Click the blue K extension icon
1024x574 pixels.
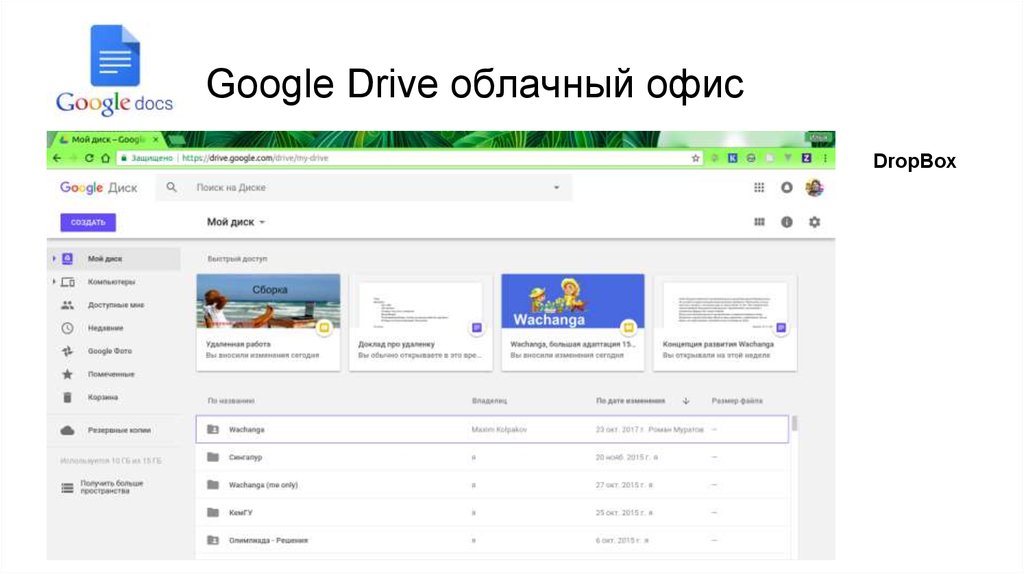(733, 158)
